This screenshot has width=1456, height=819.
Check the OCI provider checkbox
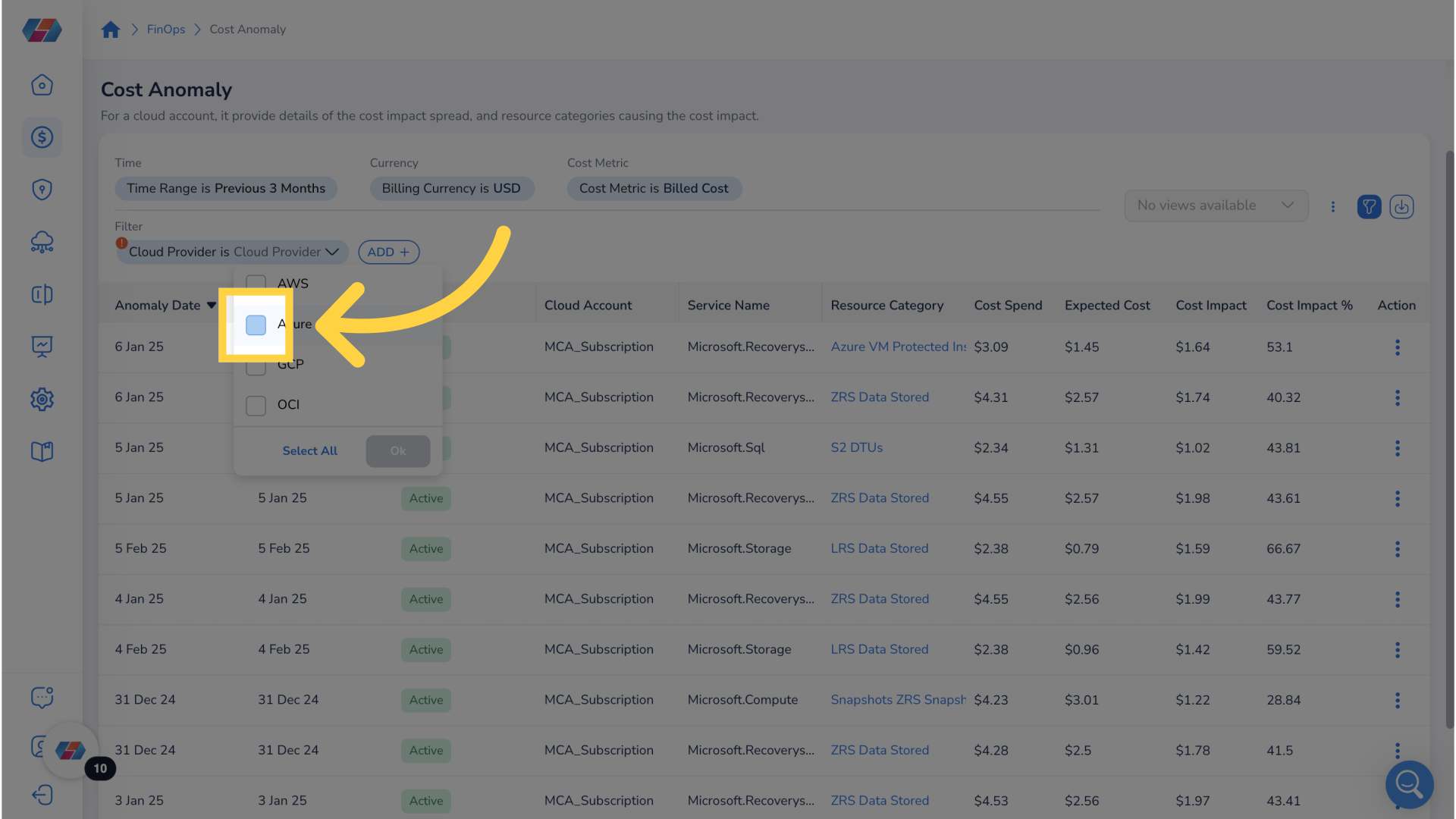pos(256,406)
